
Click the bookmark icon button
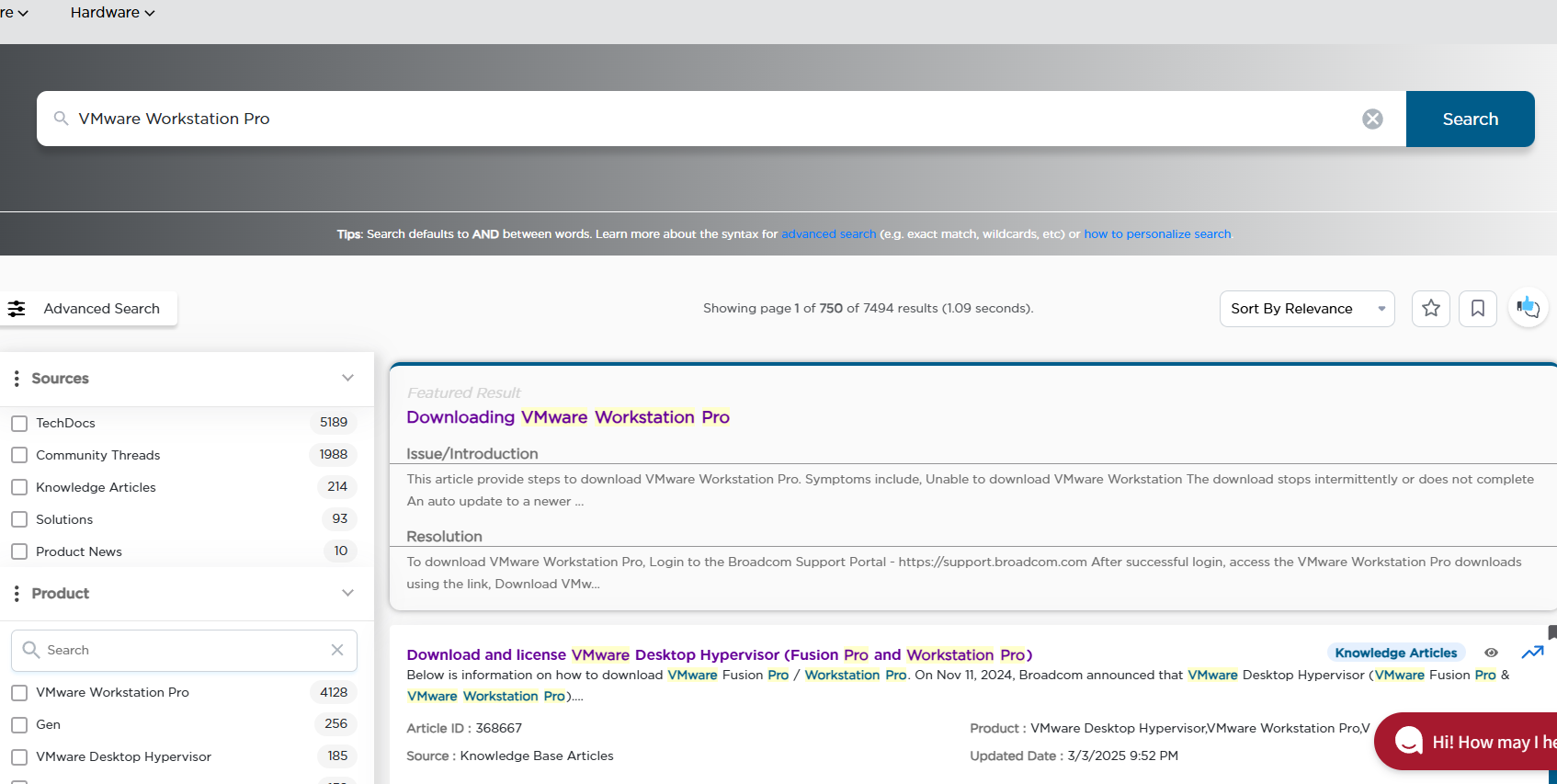1478,309
